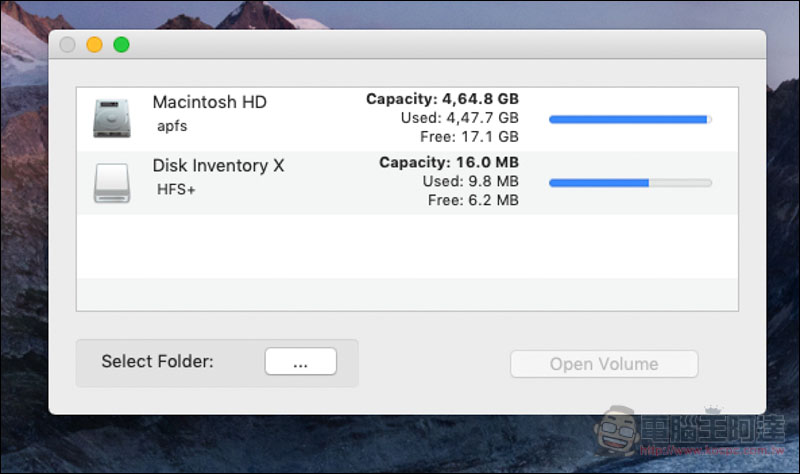This screenshot has height=474, width=800.
Task: Click the Disk Inventory X usage bar
Action: (x=630, y=183)
